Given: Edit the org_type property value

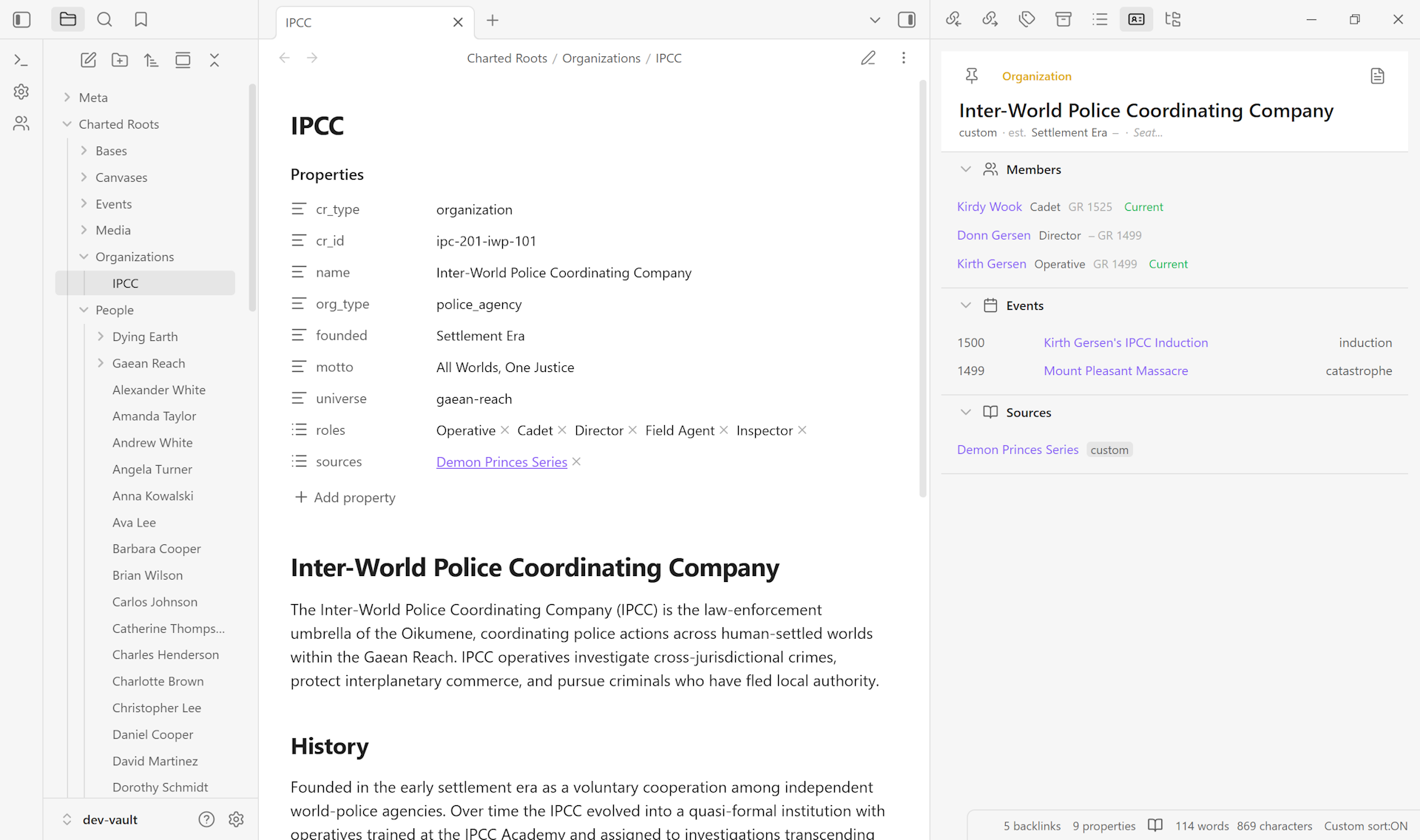Looking at the screenshot, I should pyautogui.click(x=479, y=305).
